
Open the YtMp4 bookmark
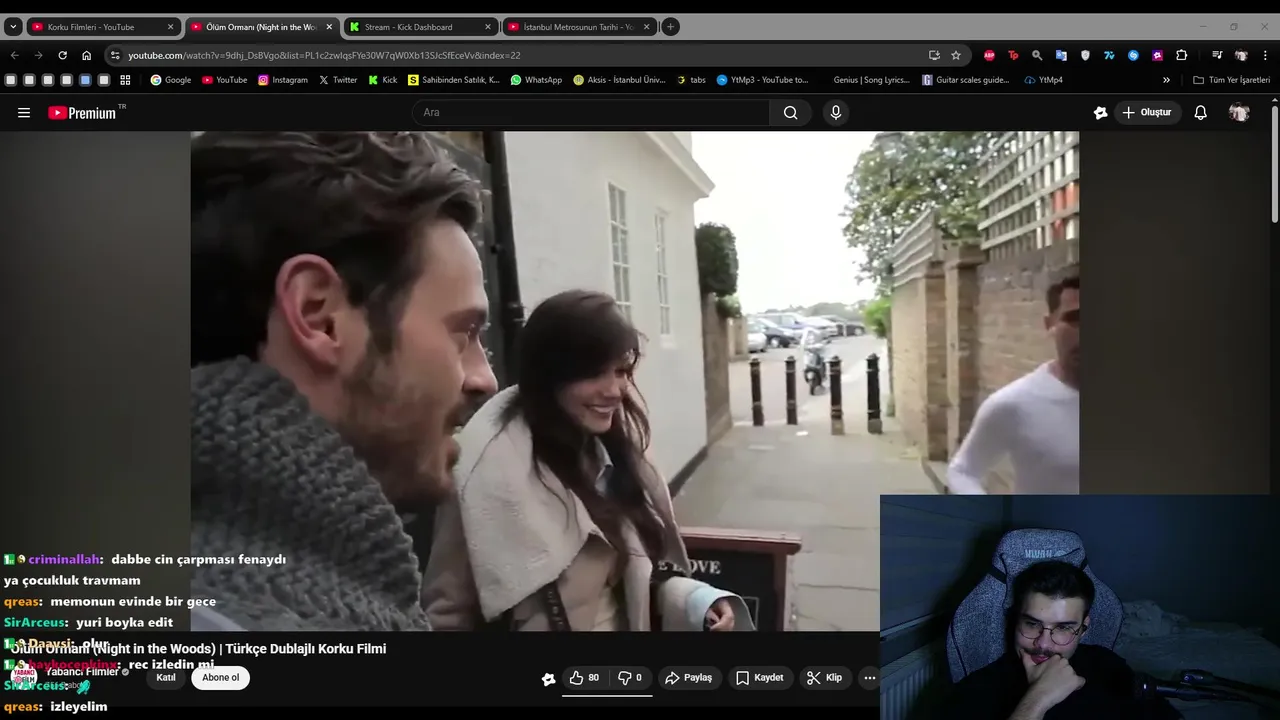click(1043, 80)
